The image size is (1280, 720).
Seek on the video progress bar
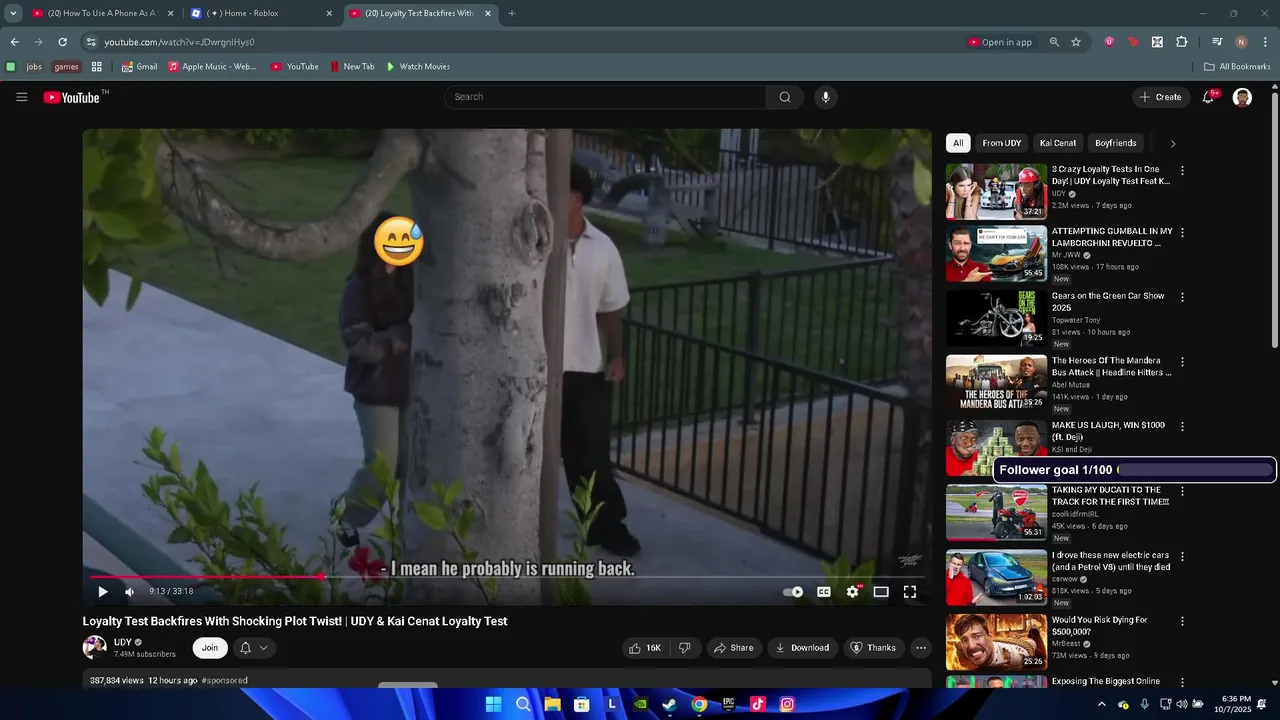tap(507, 577)
